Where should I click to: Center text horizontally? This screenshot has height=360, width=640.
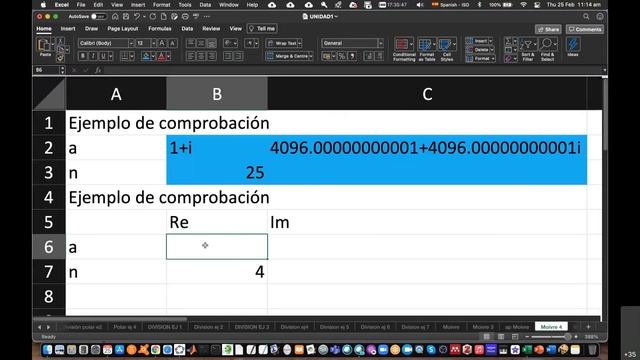coord(201,56)
